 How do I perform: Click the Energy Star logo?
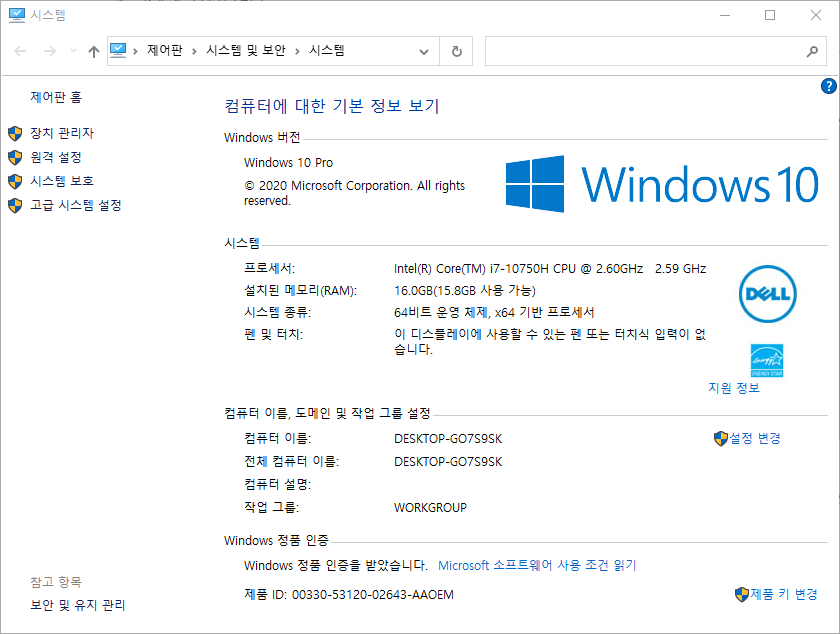tap(767, 360)
